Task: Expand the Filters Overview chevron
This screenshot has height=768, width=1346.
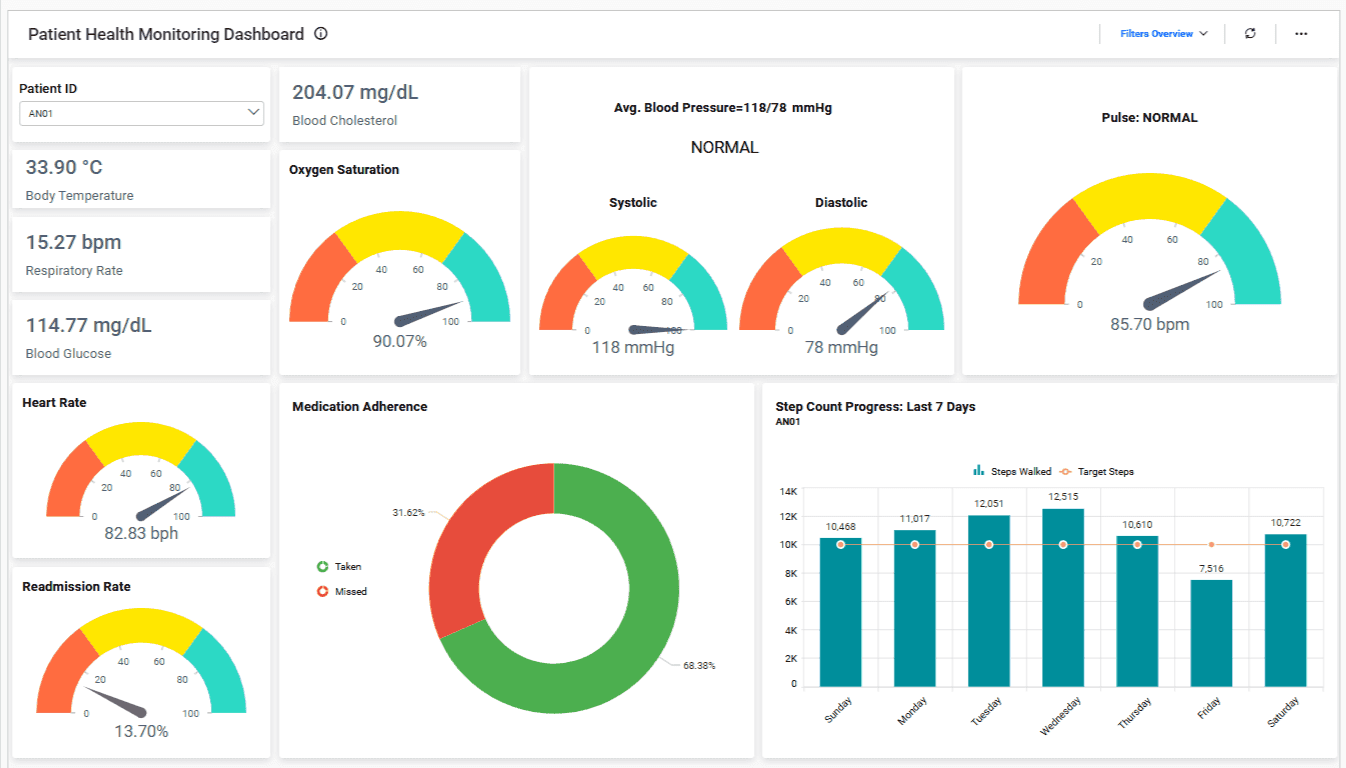Action: click(x=1203, y=33)
